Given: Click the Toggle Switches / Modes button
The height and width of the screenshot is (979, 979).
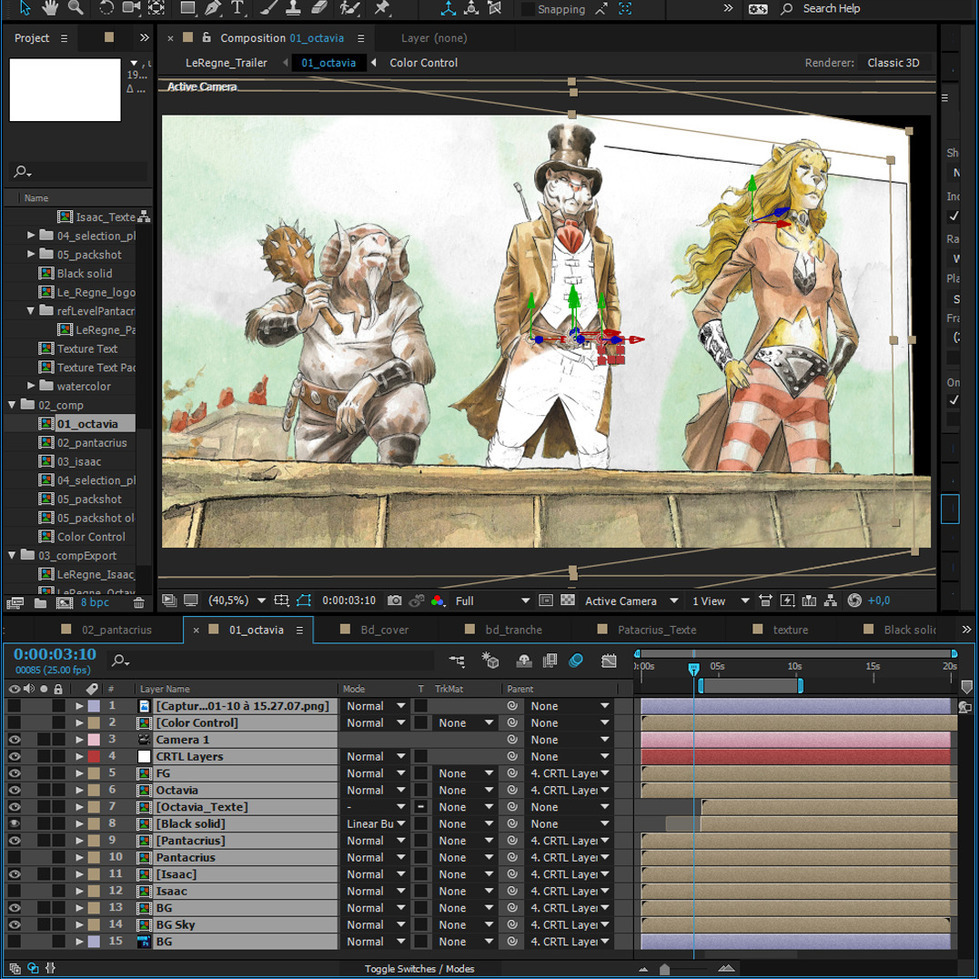Looking at the screenshot, I should pyautogui.click(x=419, y=968).
